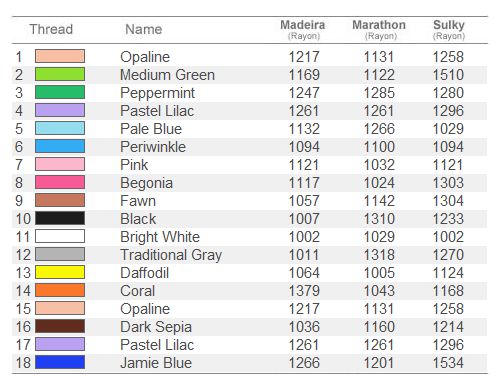Click the Jamie Blue swatch
Image resolution: width=500 pixels, height=384 pixels.
click(x=60, y=362)
